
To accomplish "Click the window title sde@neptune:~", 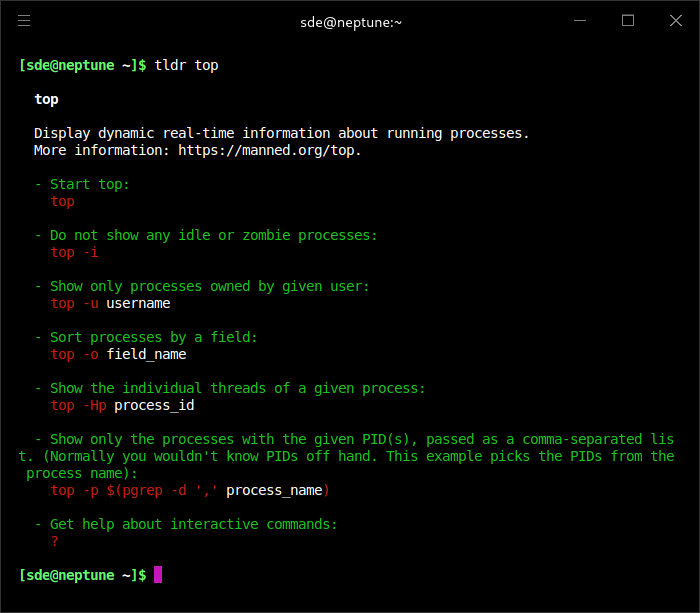I will 351,22.
